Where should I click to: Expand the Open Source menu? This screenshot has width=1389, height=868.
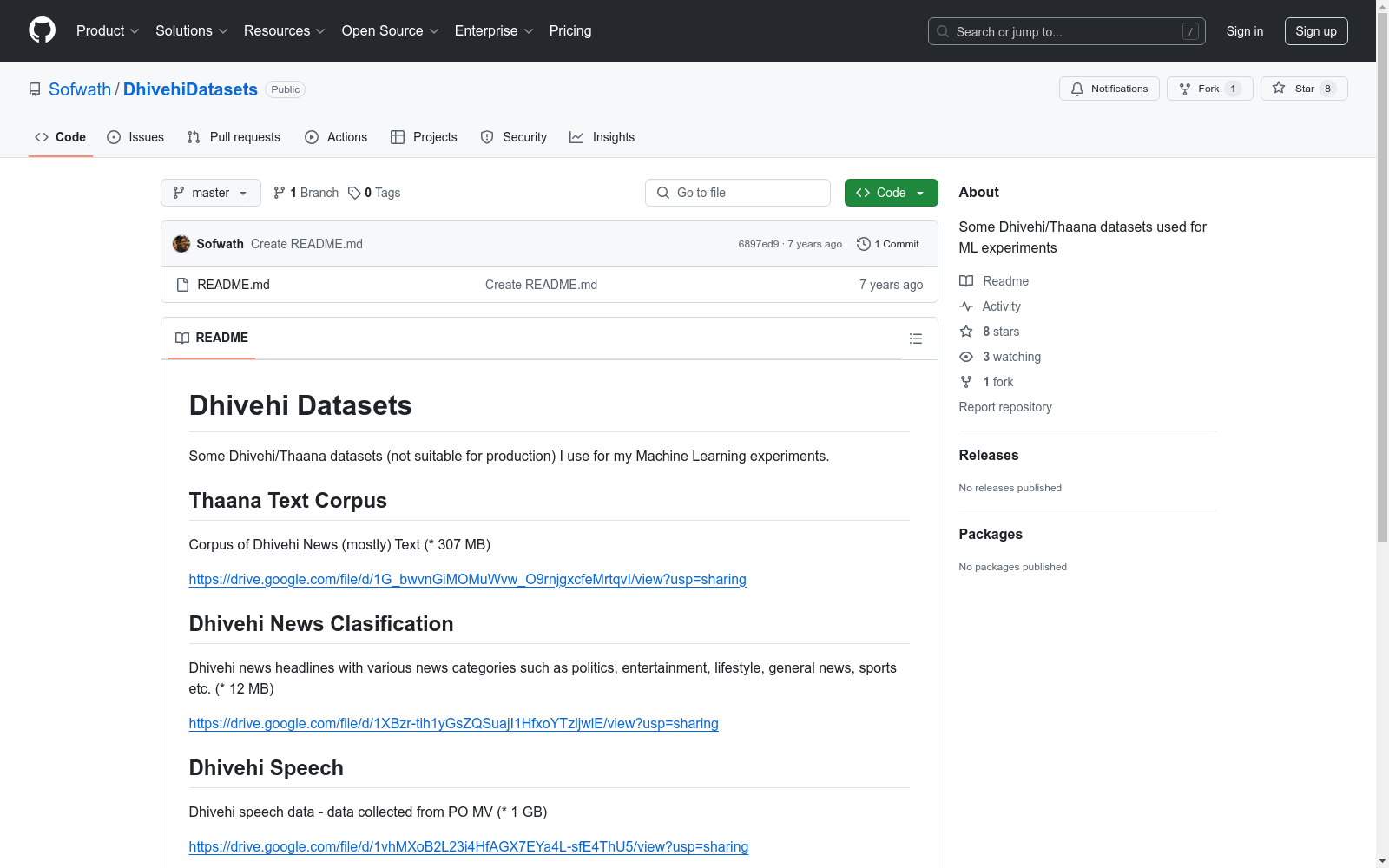[391, 31]
